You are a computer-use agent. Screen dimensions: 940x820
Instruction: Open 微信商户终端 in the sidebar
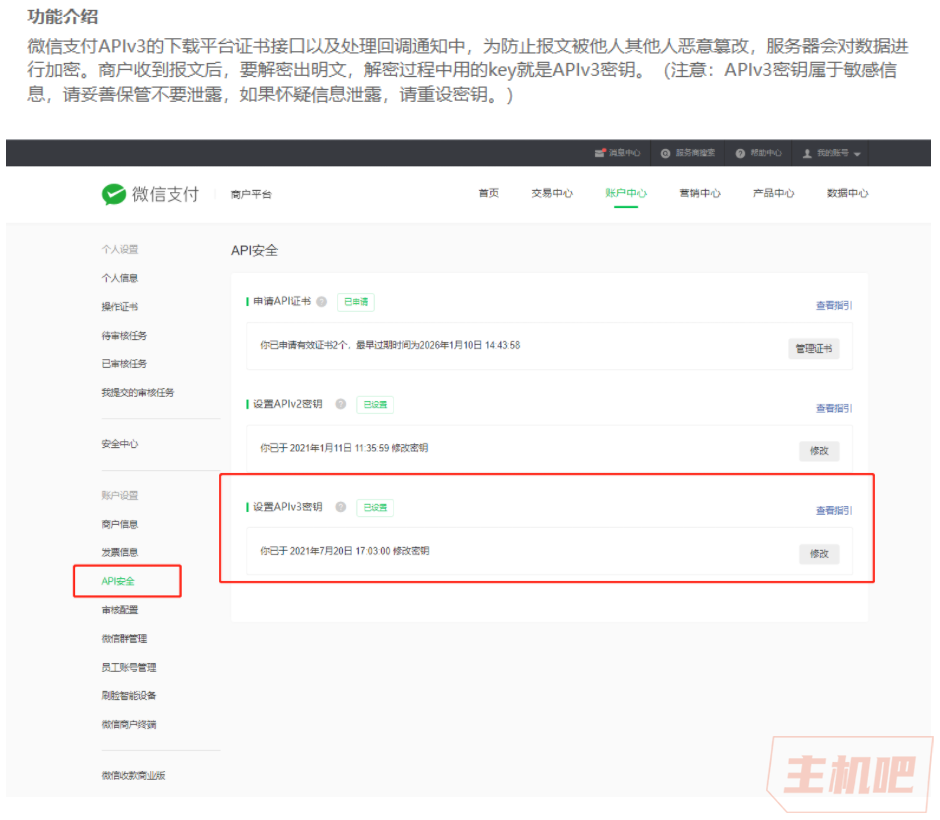pos(129,725)
